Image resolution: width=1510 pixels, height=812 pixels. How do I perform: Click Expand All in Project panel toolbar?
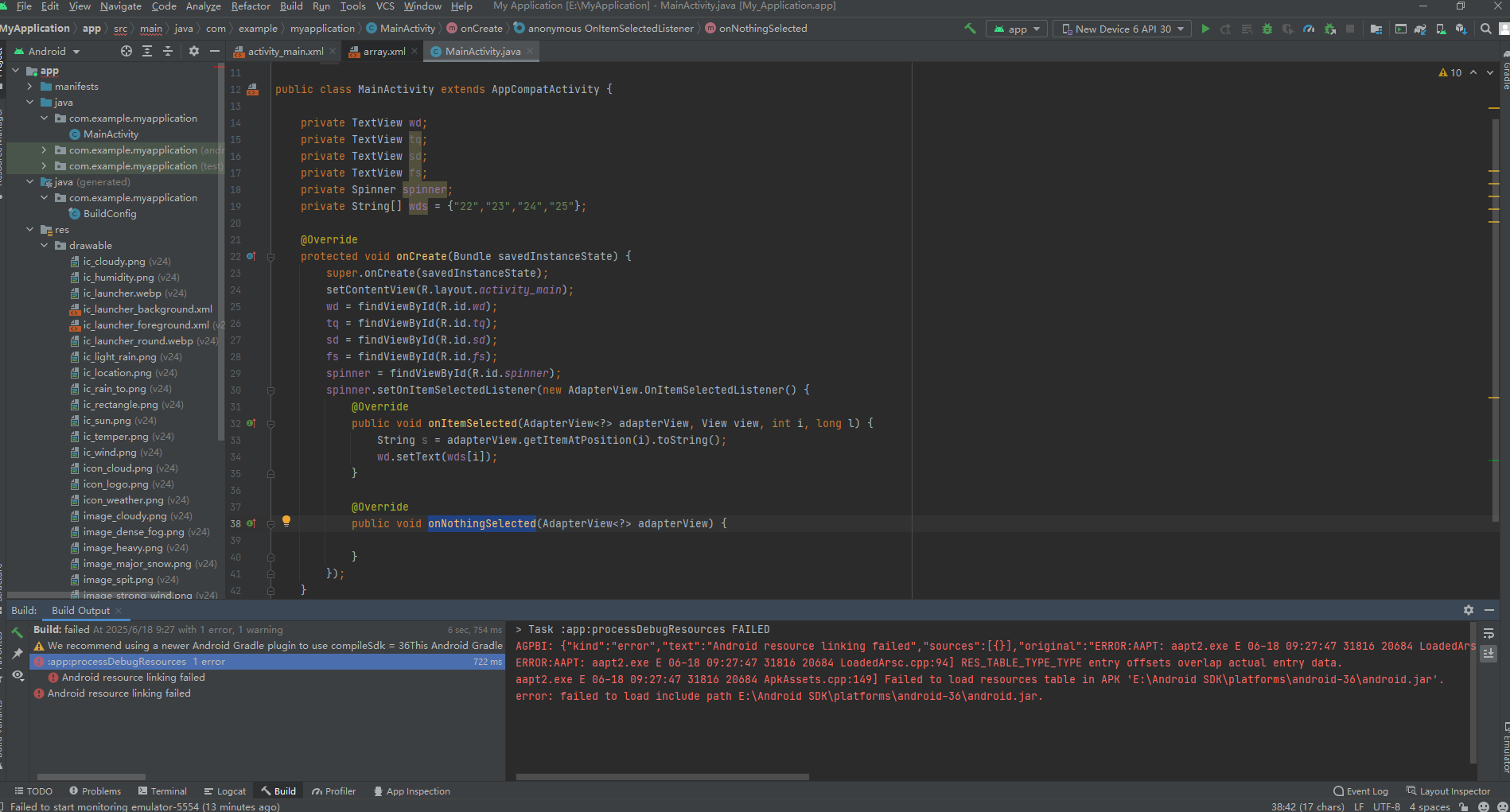[x=147, y=51]
